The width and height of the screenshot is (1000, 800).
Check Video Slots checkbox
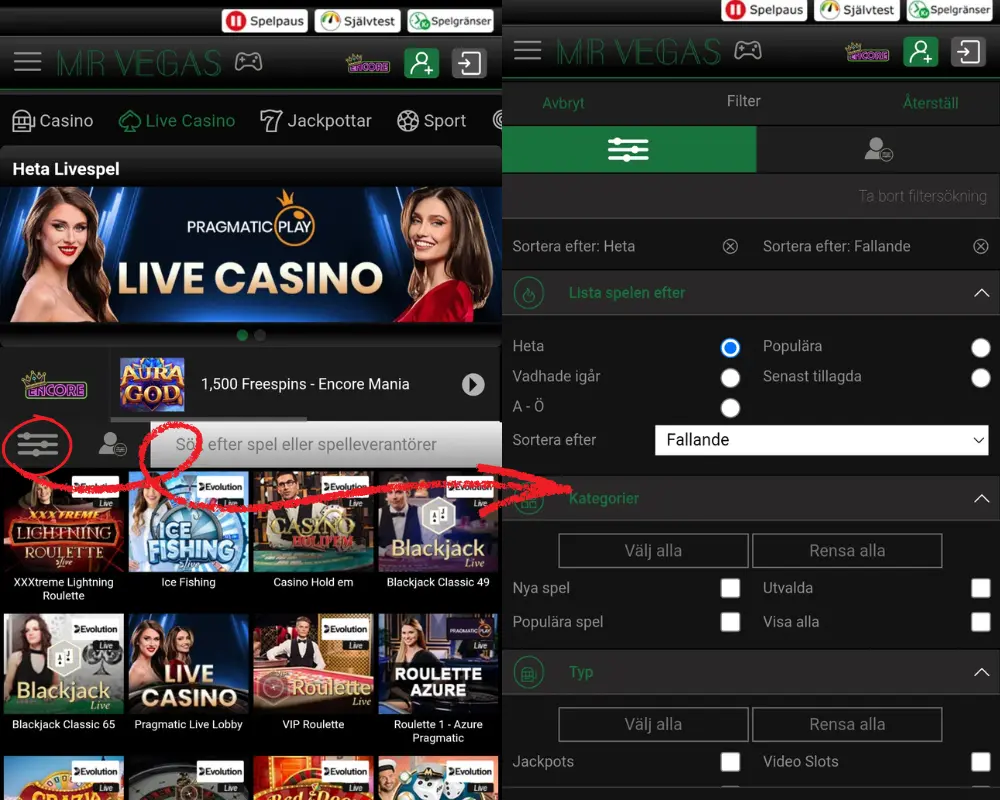pos(981,761)
